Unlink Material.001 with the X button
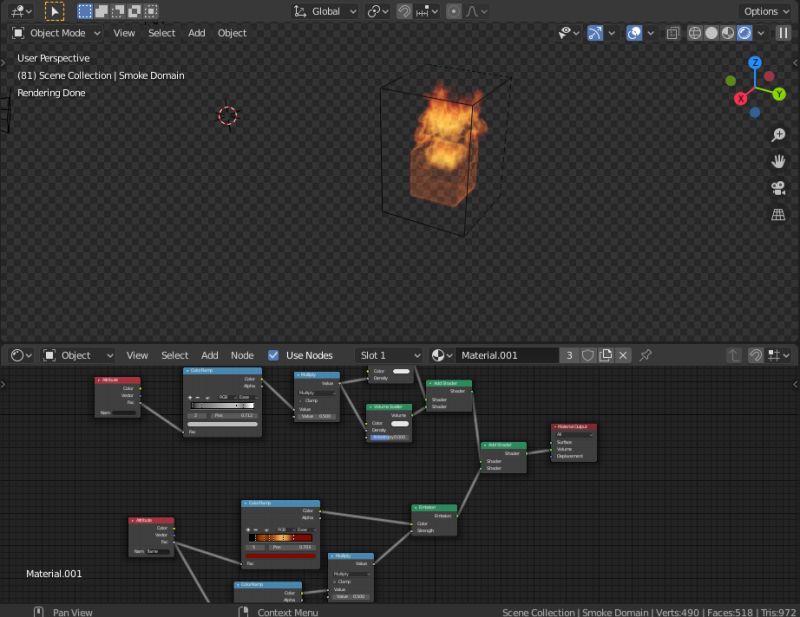 [623, 355]
